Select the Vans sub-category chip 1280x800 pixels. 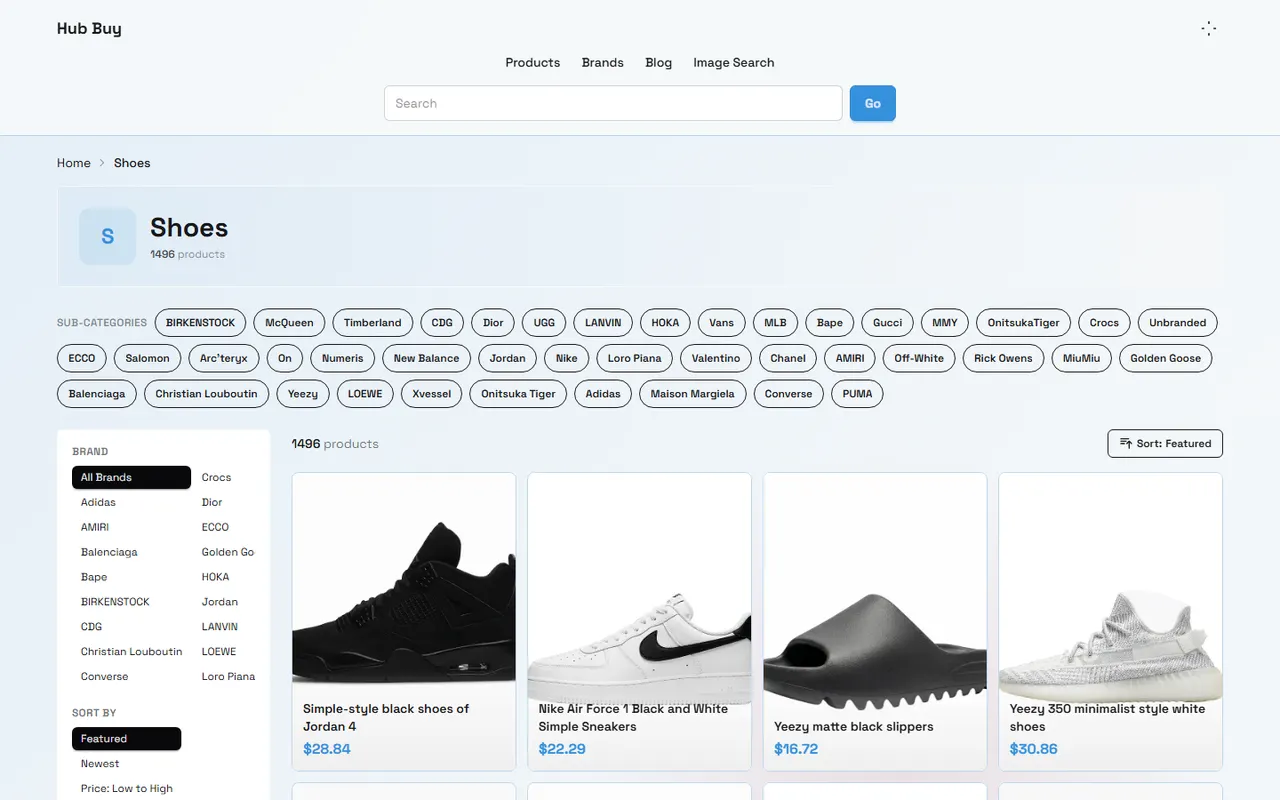(722, 323)
